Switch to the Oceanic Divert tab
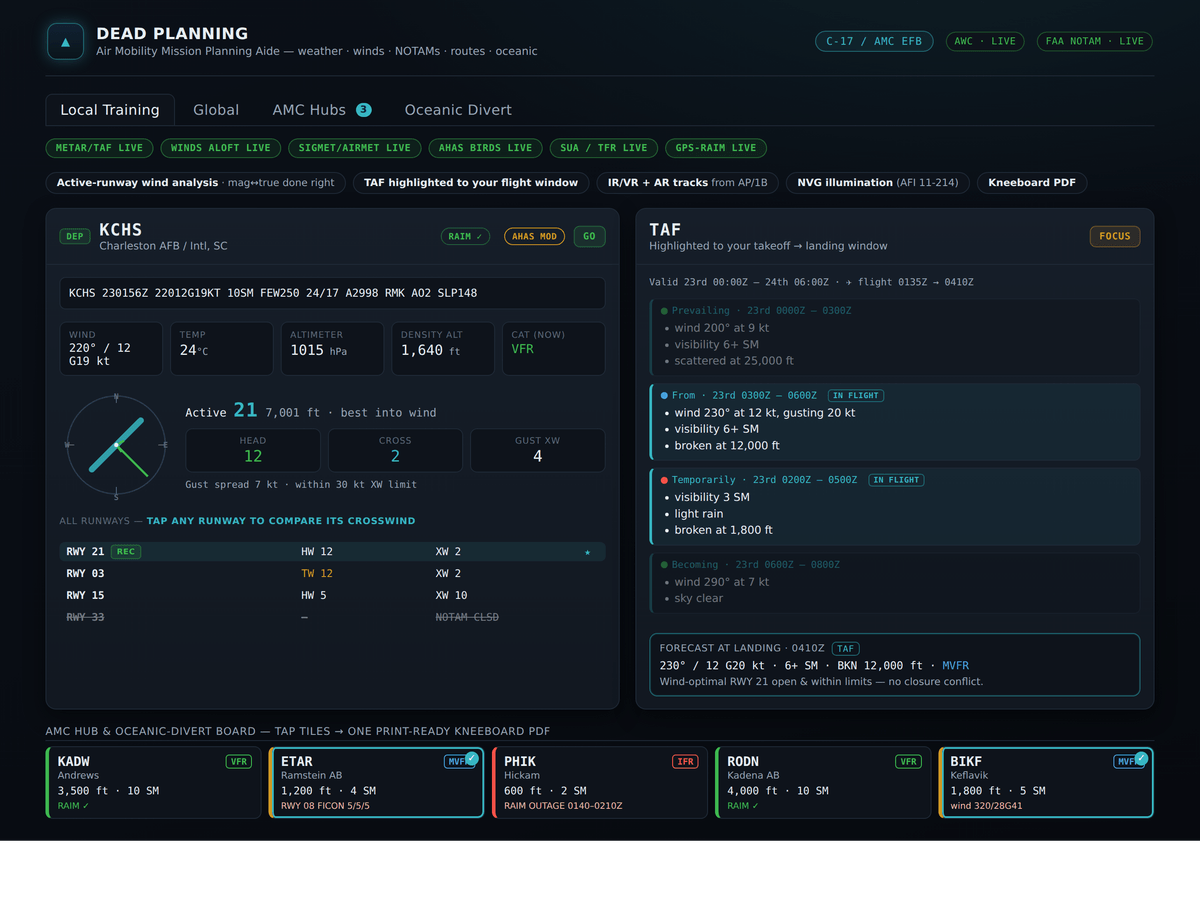This screenshot has height=917, width=1200. click(x=458, y=110)
